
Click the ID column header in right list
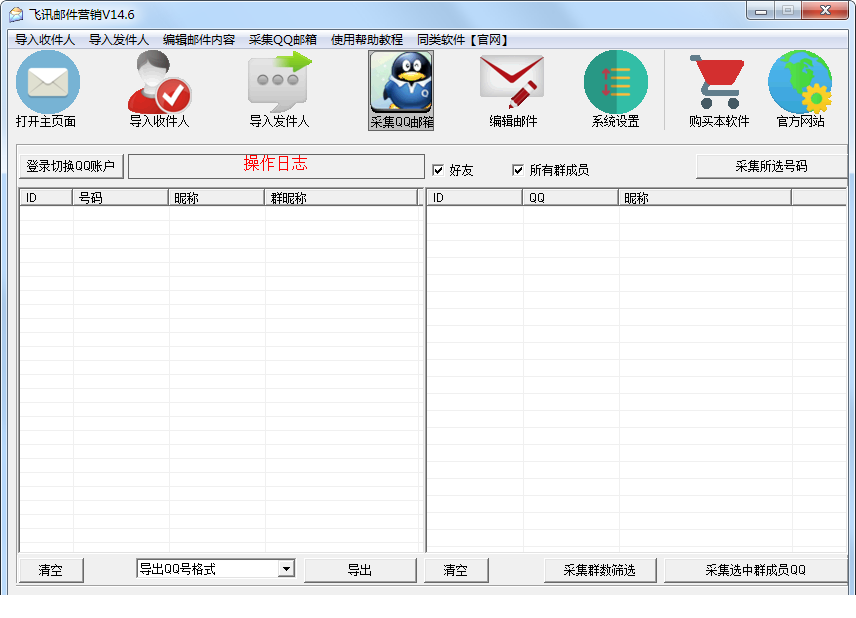(474, 198)
